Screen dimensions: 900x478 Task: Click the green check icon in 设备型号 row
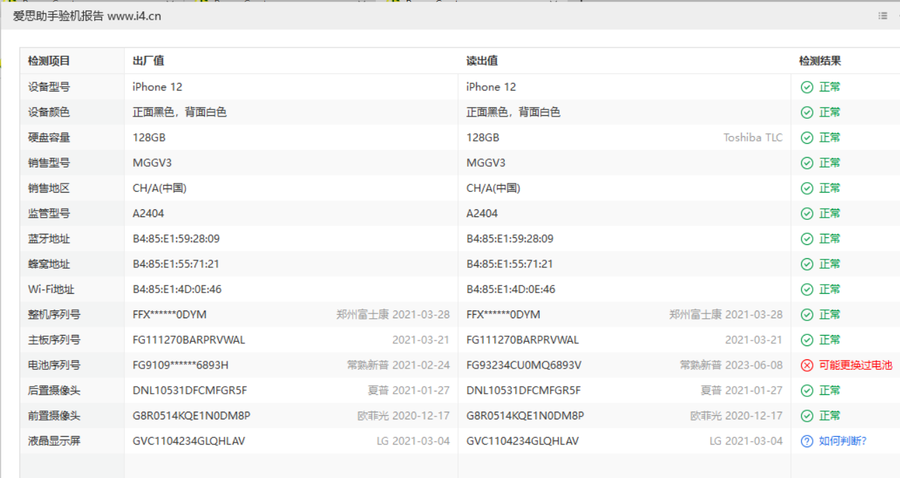(x=807, y=87)
